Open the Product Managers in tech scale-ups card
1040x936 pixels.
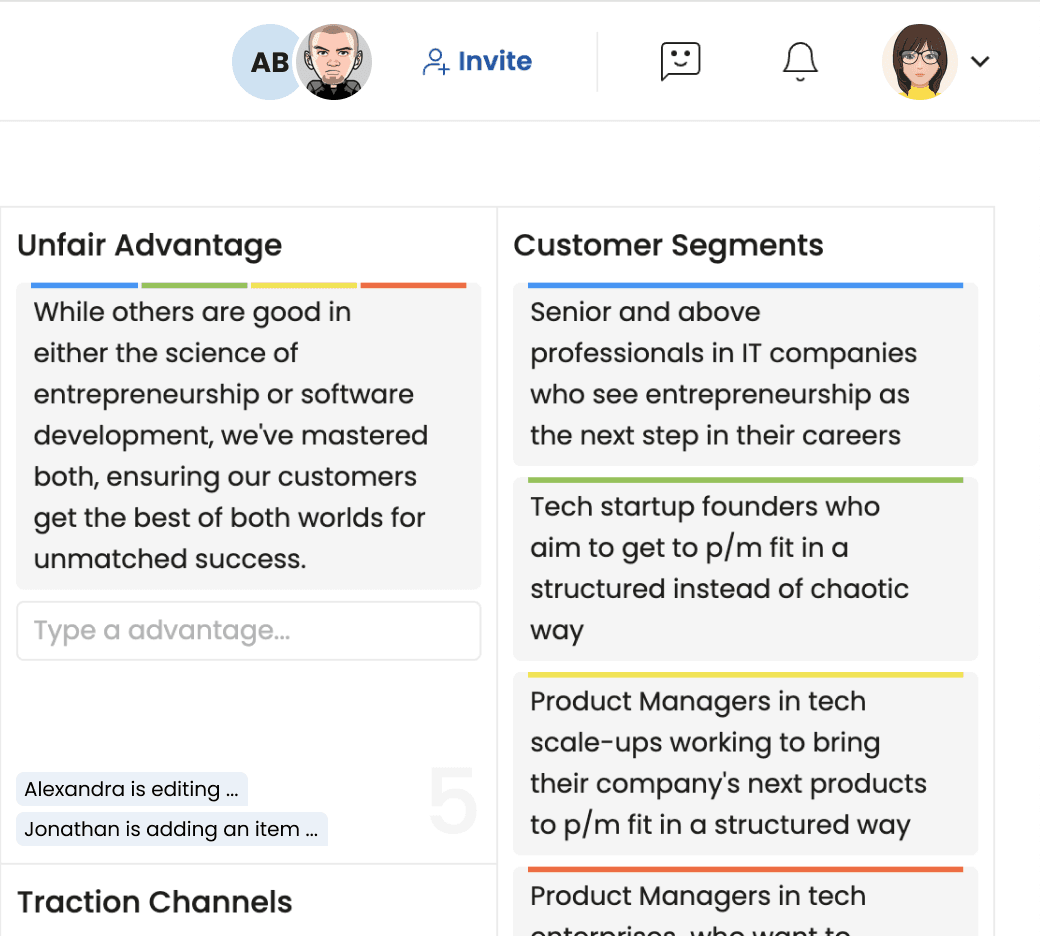click(745, 763)
